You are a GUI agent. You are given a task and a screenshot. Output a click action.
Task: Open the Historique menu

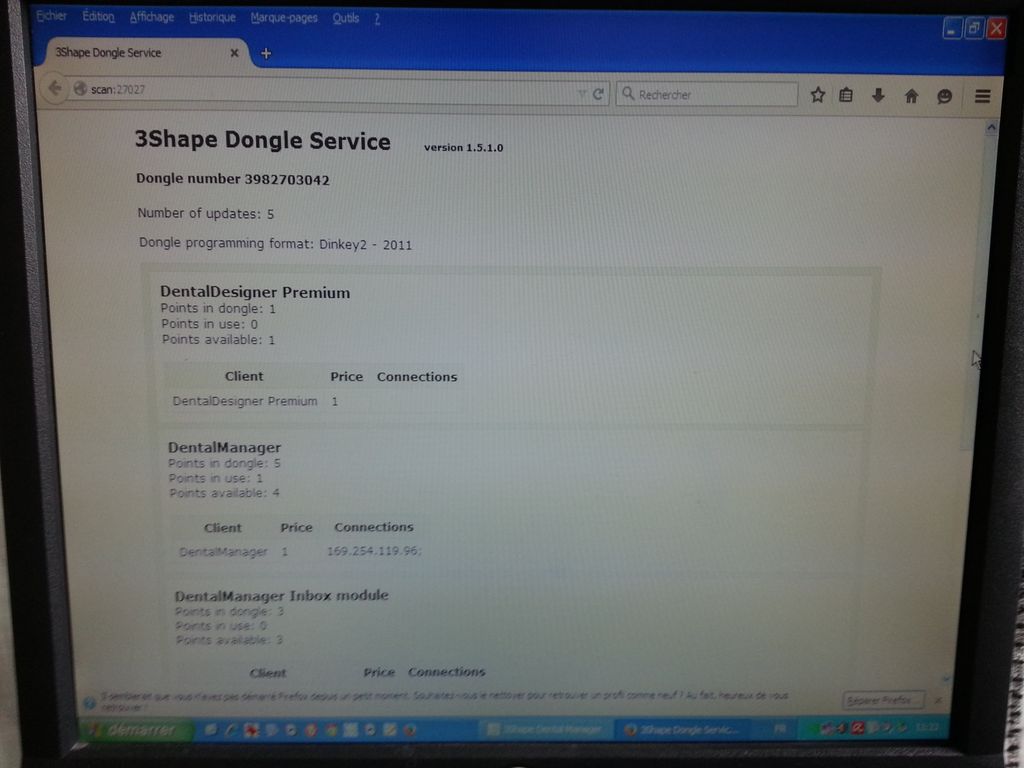(x=212, y=18)
